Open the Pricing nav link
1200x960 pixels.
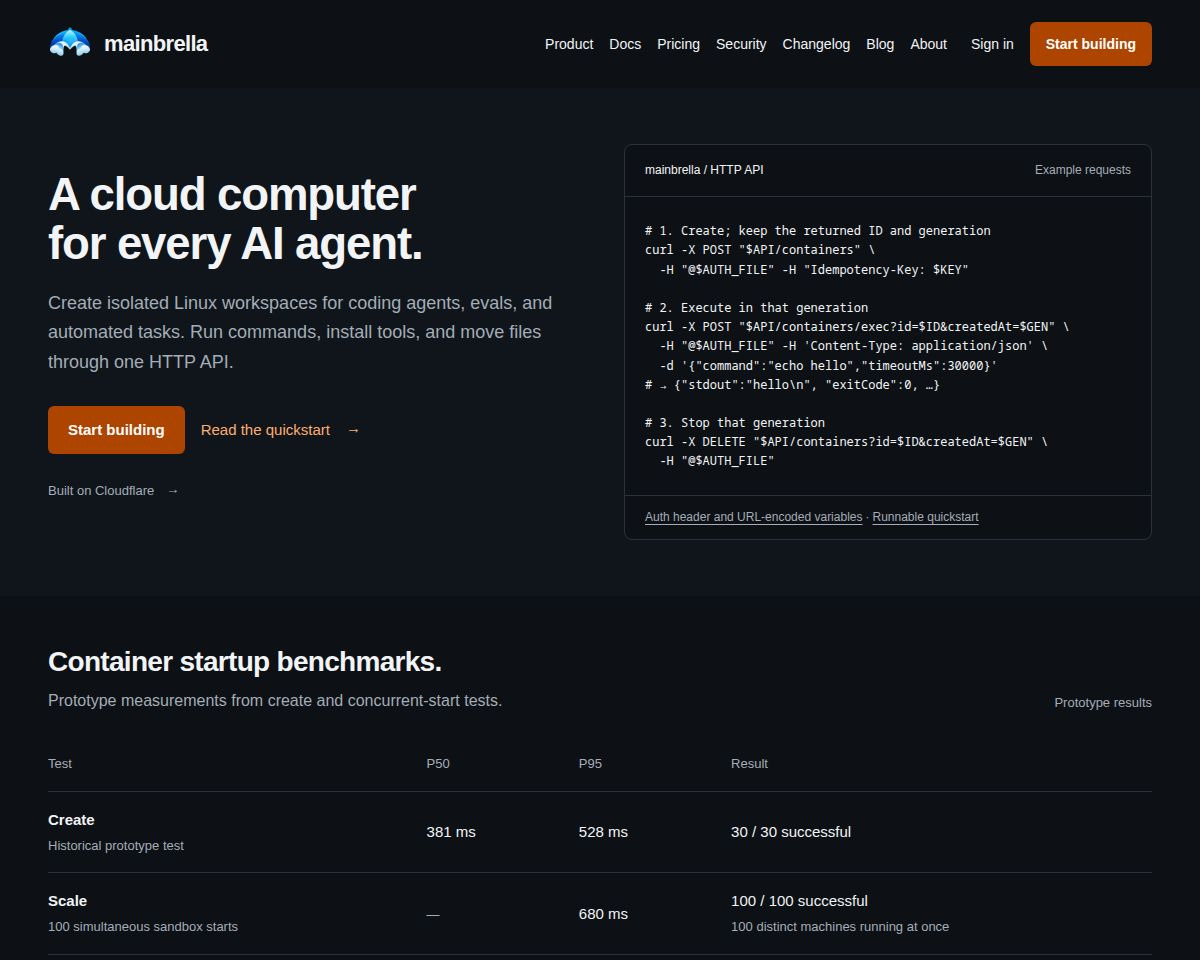[x=678, y=44]
